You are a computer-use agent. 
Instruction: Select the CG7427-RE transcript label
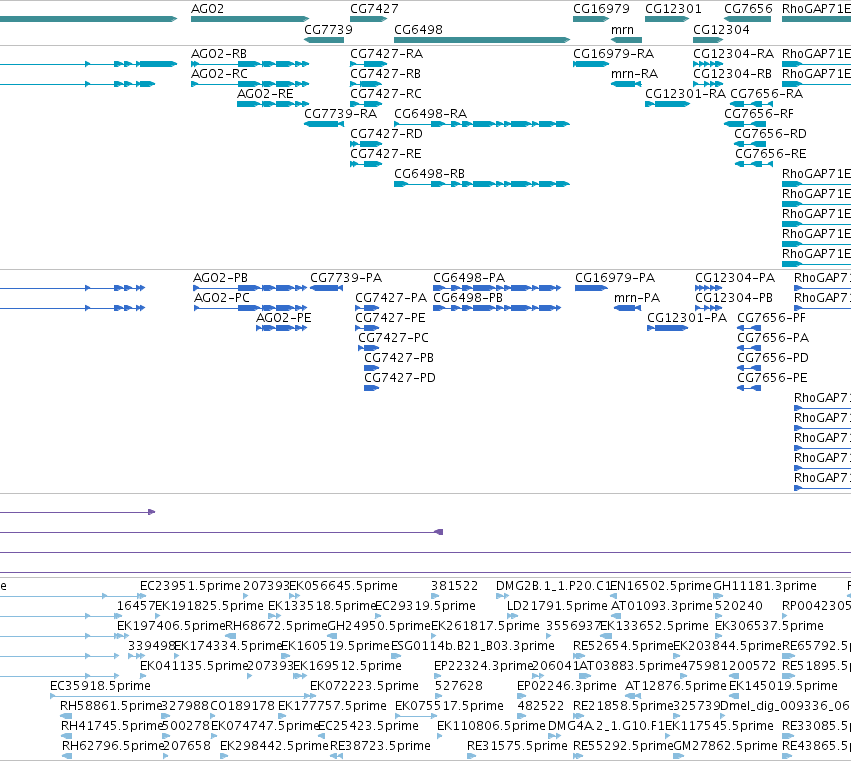pos(385,154)
